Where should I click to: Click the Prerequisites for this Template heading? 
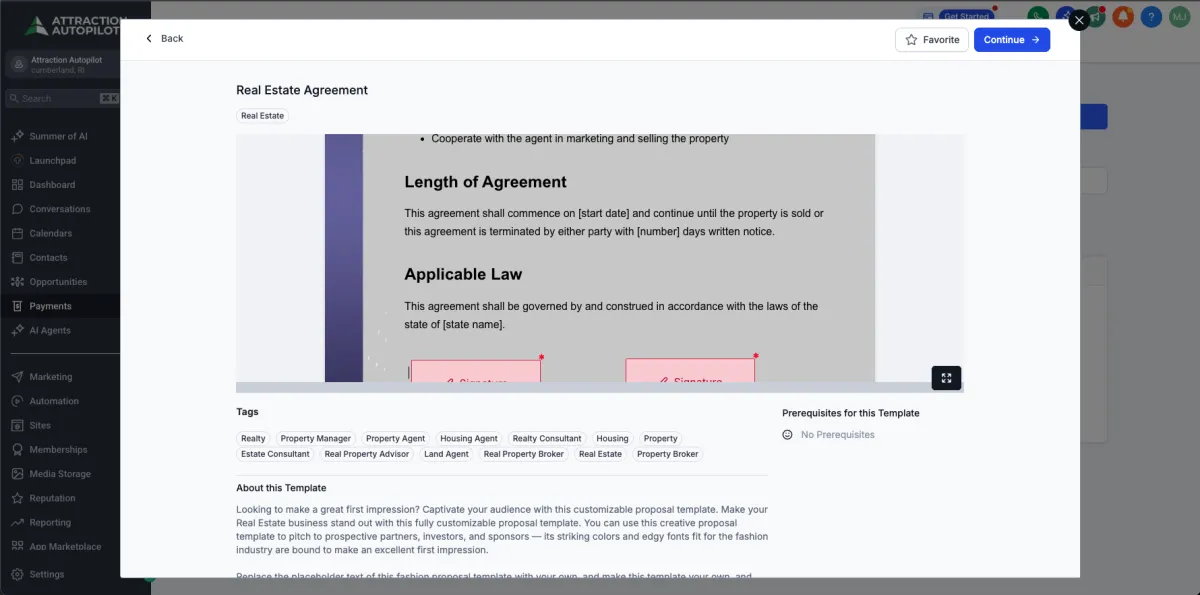click(850, 413)
